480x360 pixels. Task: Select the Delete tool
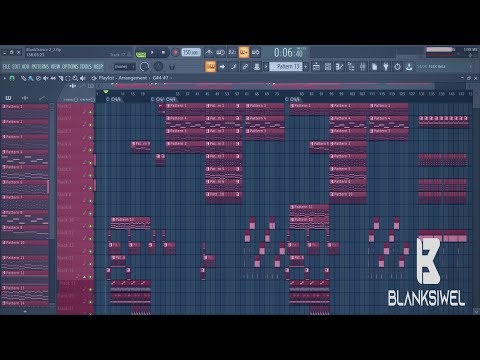pos(38,78)
